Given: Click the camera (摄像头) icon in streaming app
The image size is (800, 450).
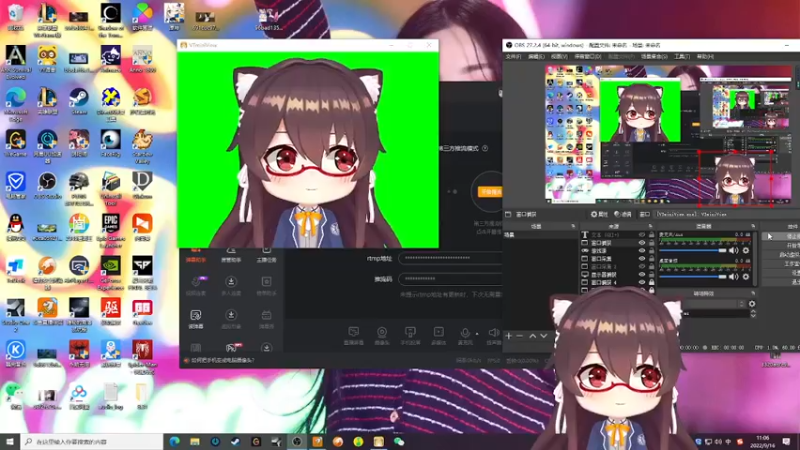Looking at the screenshot, I should [382, 336].
